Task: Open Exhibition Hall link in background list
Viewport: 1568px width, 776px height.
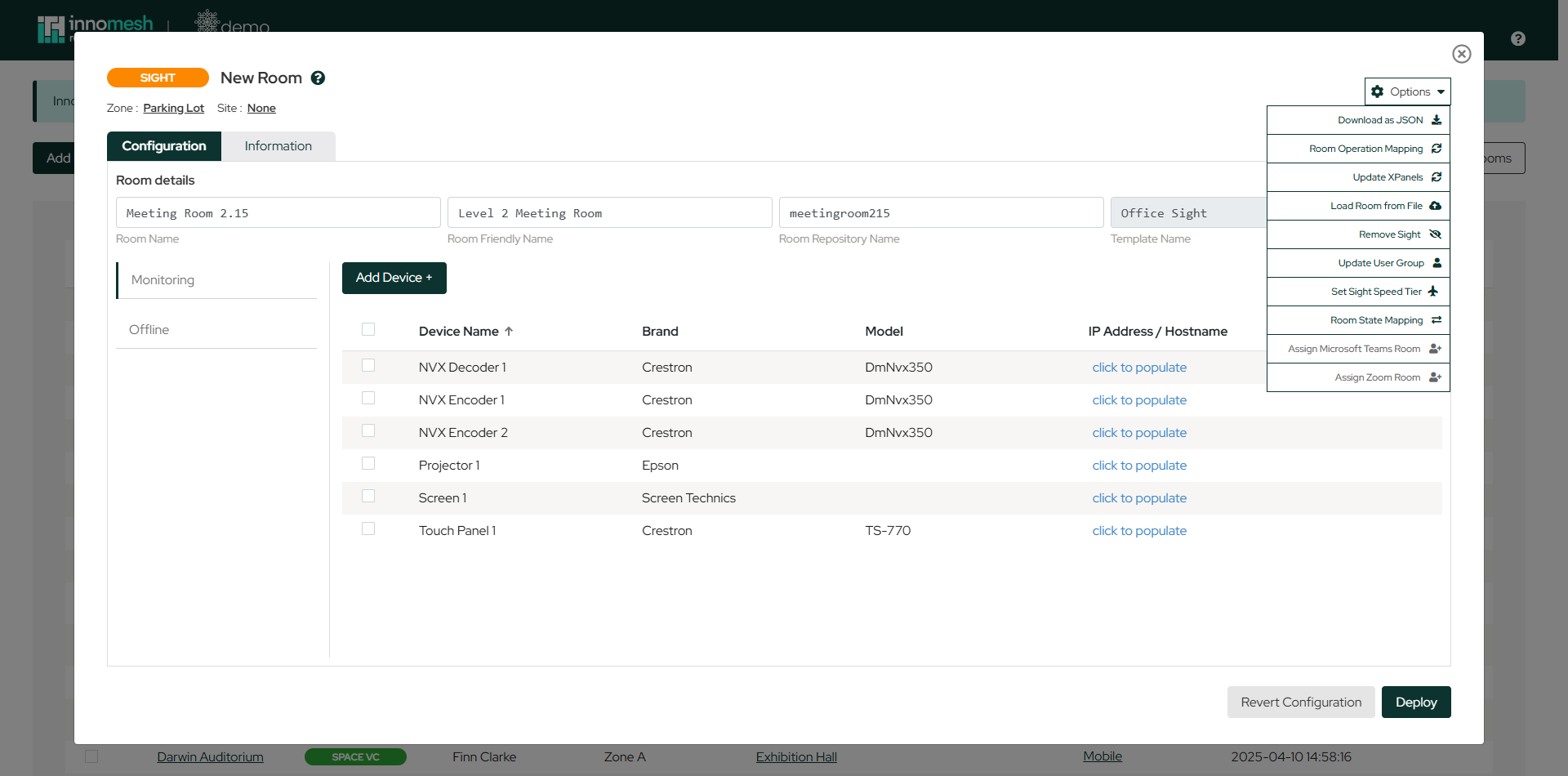Action: tap(796, 757)
